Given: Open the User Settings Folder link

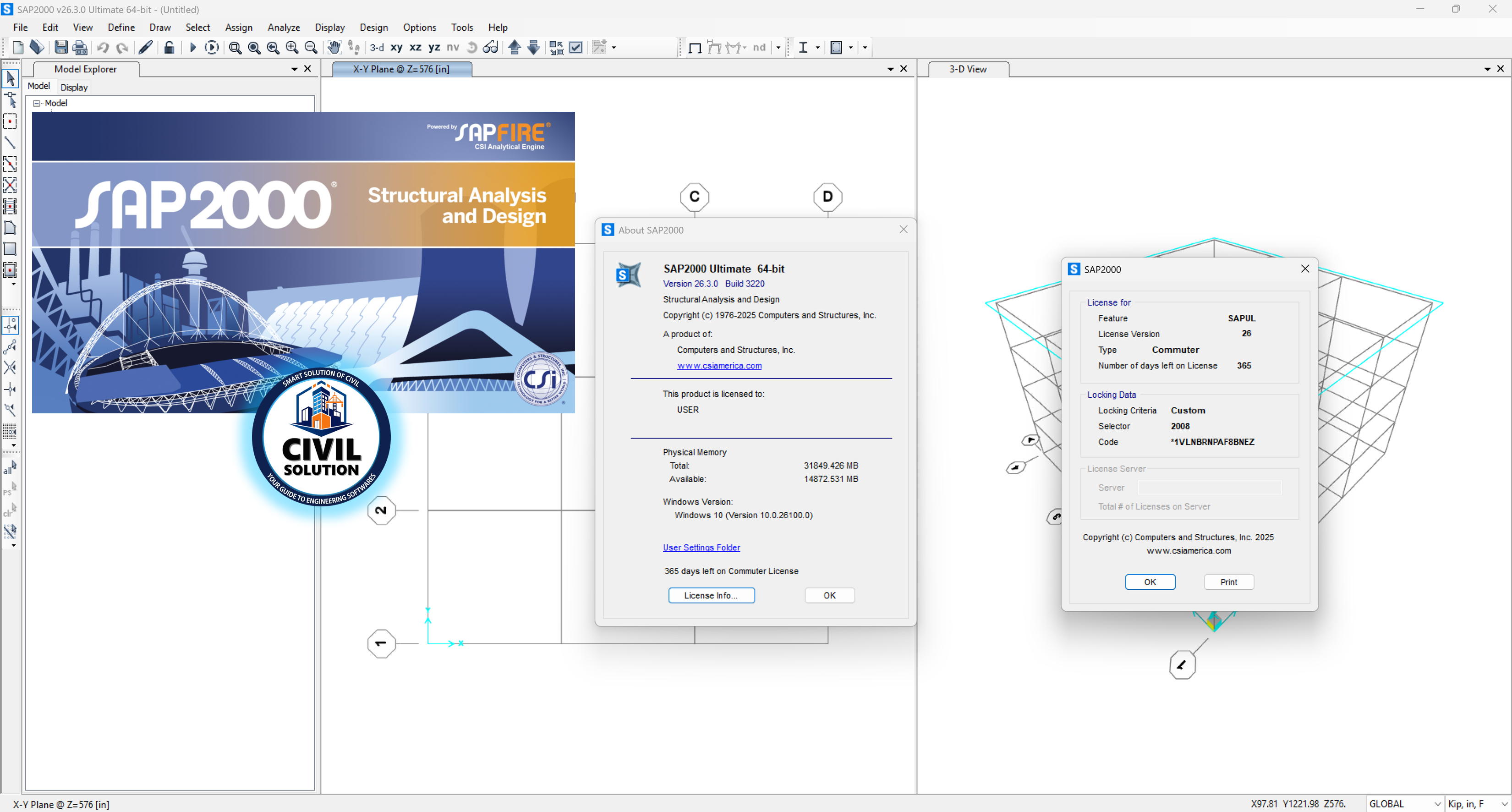Looking at the screenshot, I should [x=701, y=547].
